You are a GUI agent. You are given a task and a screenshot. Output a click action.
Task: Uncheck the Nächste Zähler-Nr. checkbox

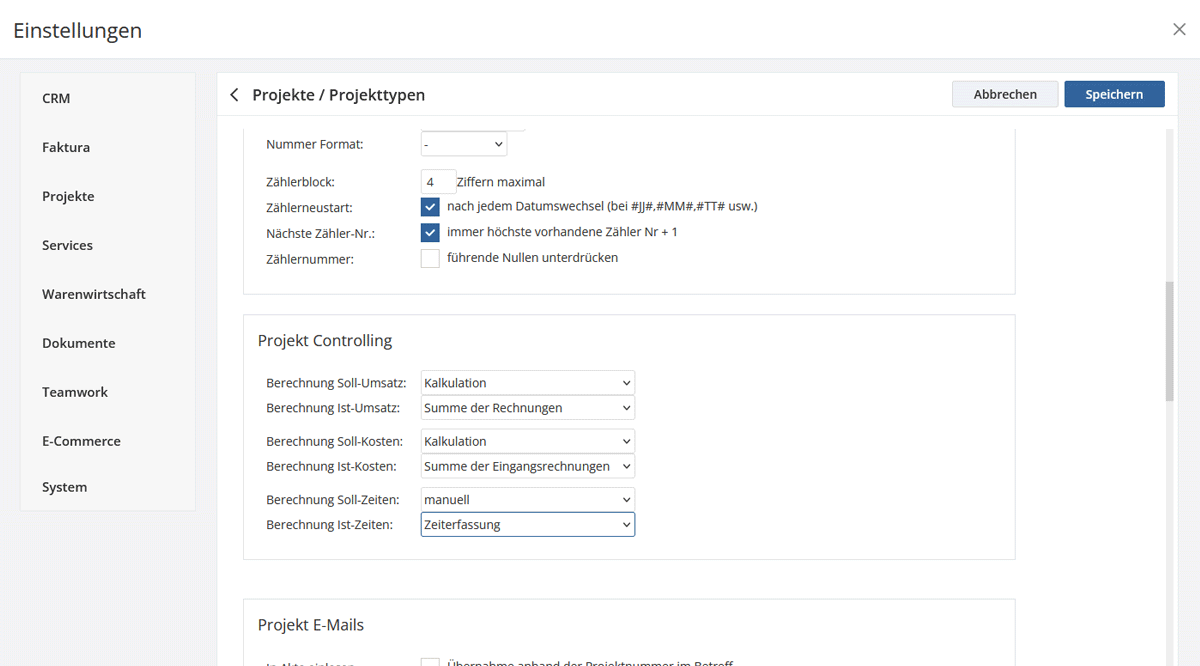[430, 233]
